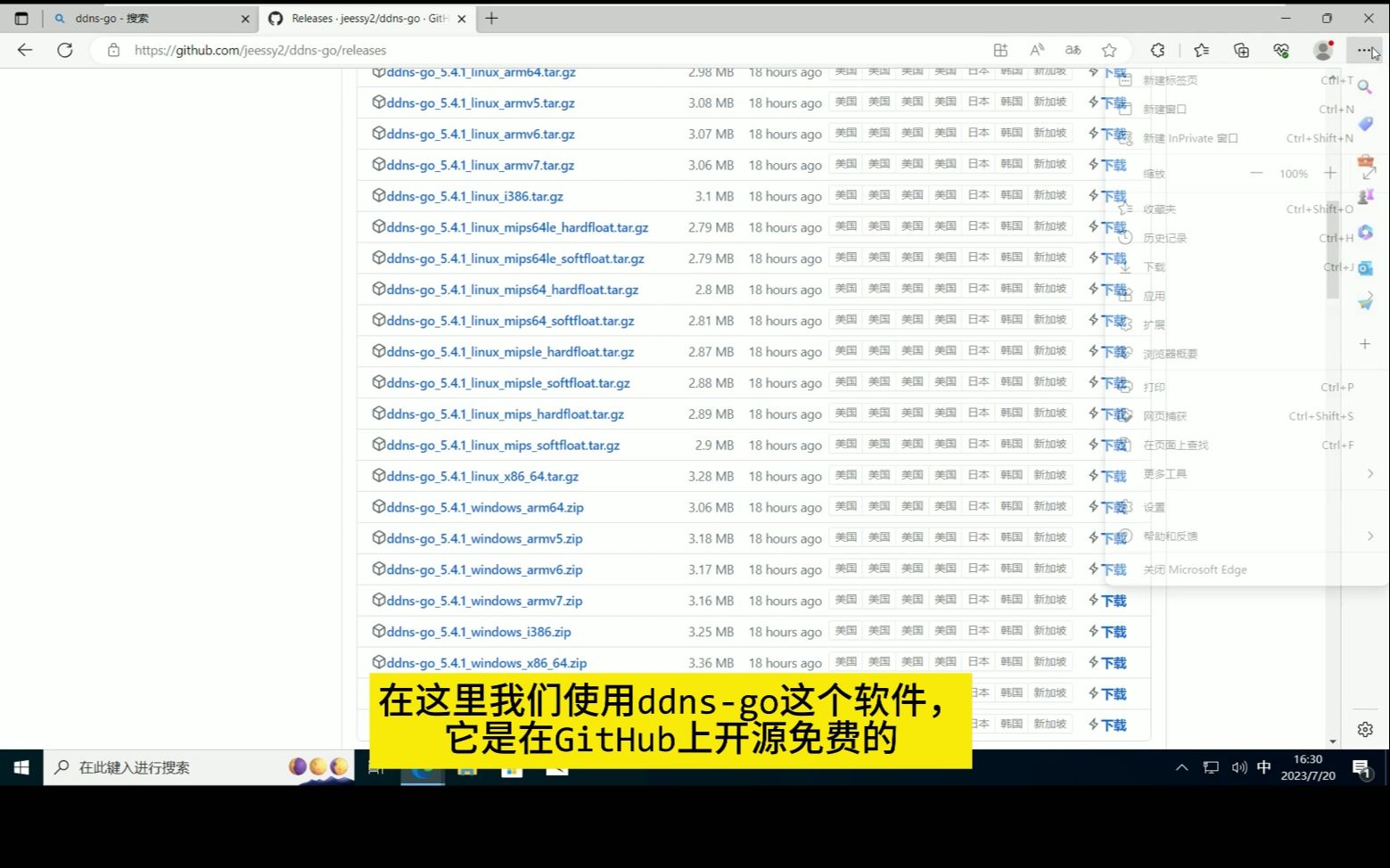Click the sidebar customize plus icon
1390x868 pixels.
click(x=1365, y=344)
